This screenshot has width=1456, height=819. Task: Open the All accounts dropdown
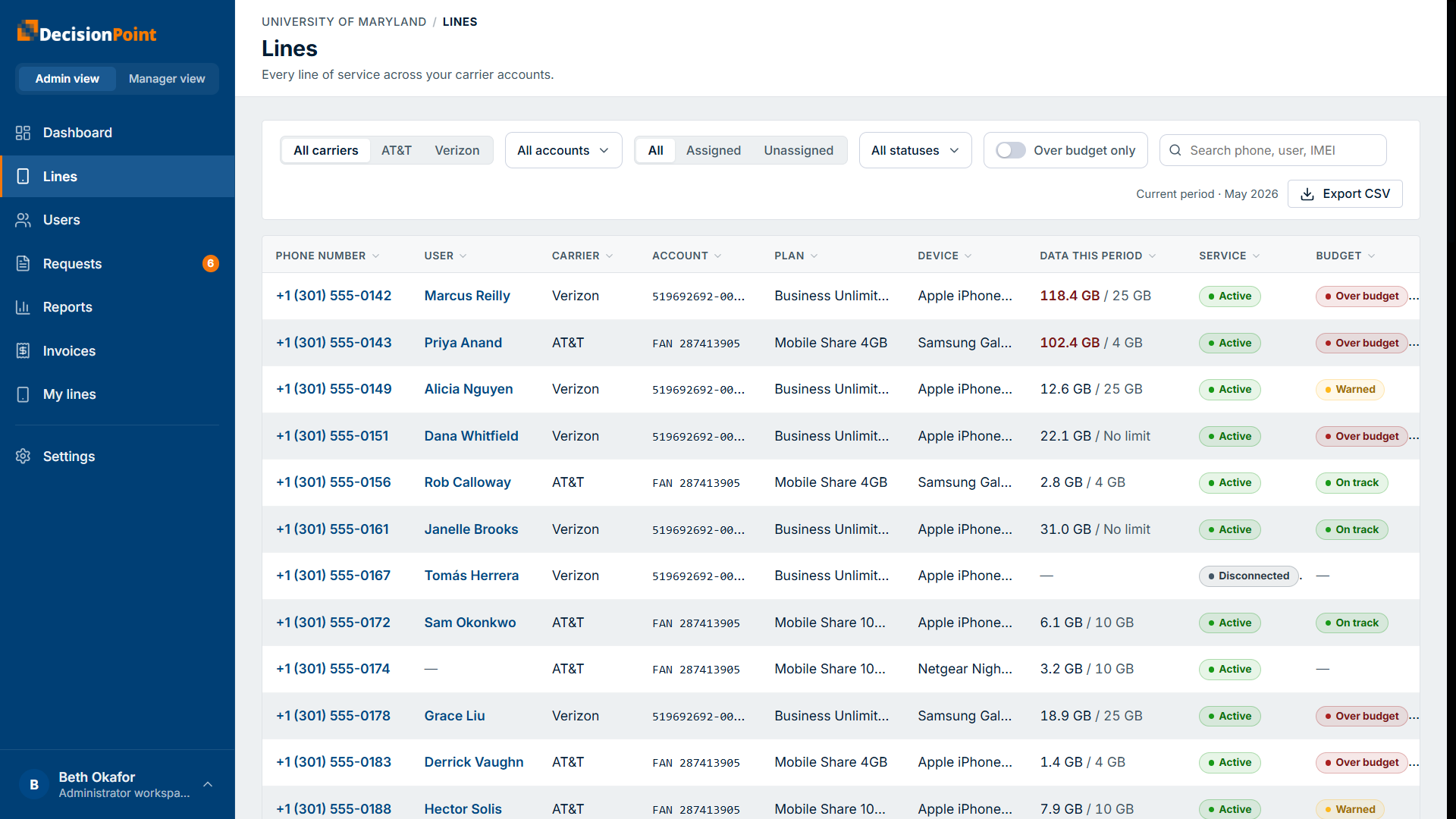click(x=563, y=150)
